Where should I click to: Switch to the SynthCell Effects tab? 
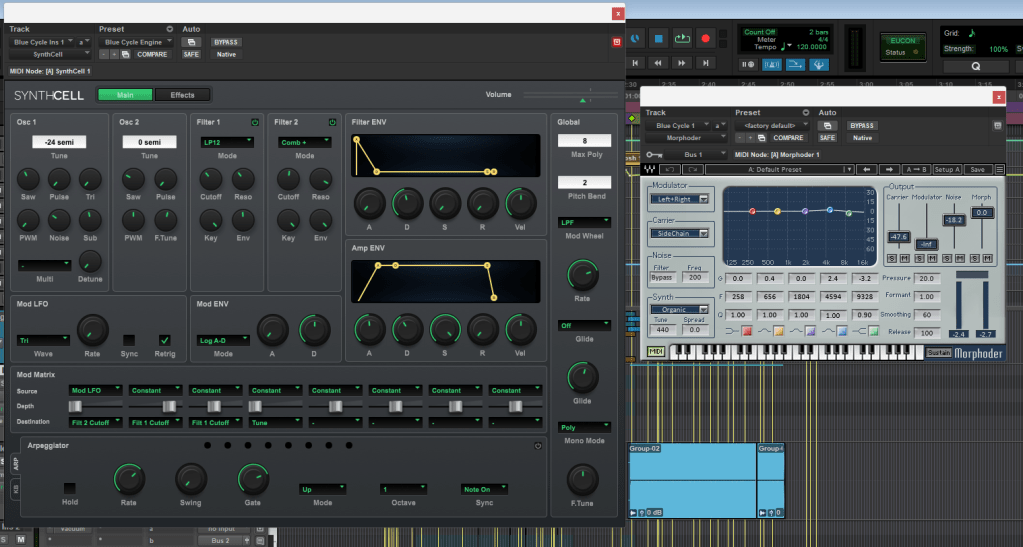pyautogui.click(x=183, y=95)
